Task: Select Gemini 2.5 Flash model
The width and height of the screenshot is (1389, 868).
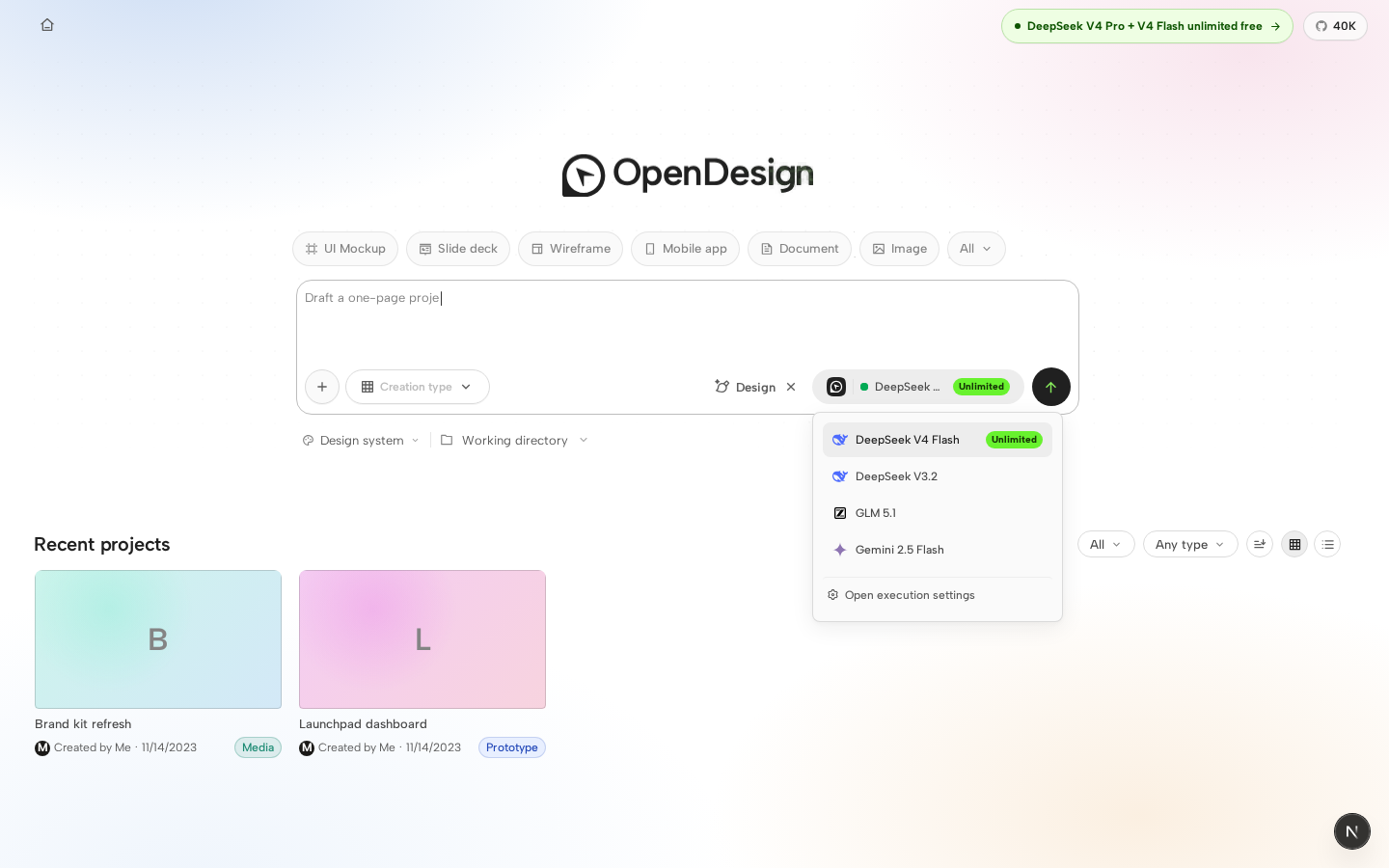Action: point(938,550)
